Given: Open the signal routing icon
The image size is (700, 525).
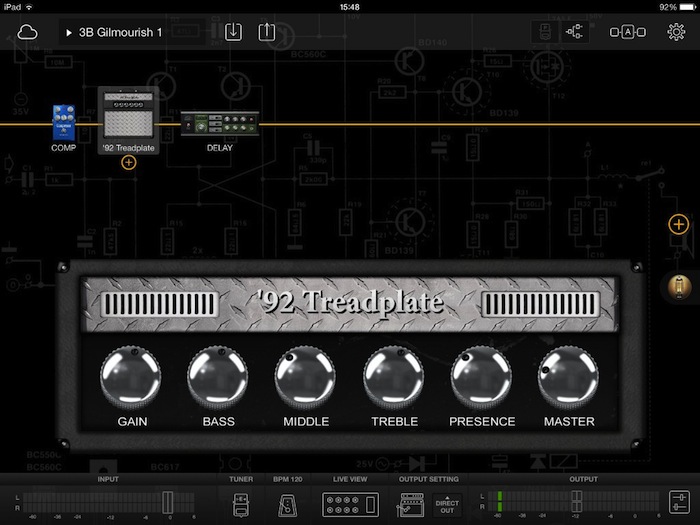Looking at the screenshot, I should [575, 32].
